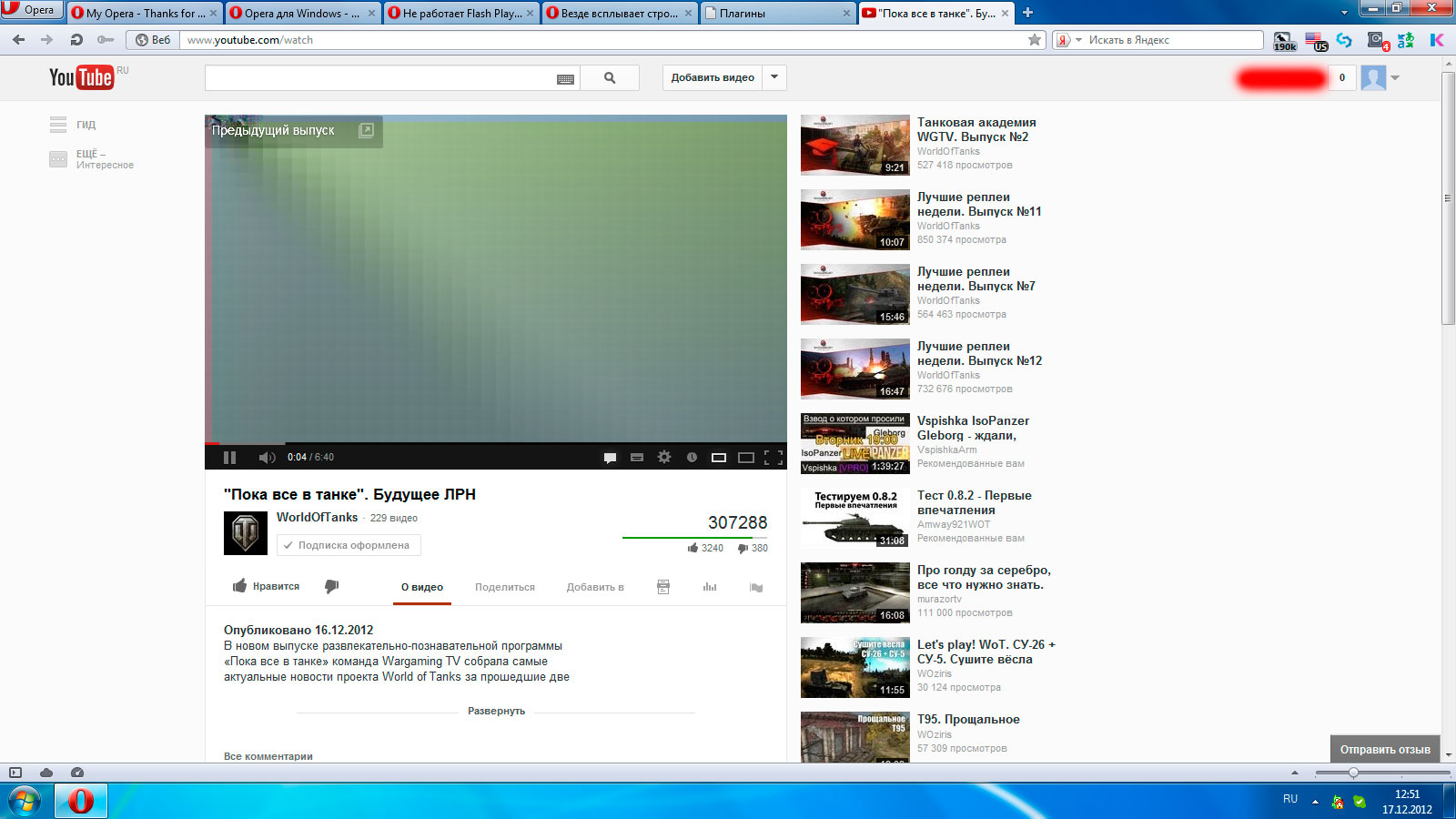Open the player settings gear
1456x819 pixels.
point(664,457)
